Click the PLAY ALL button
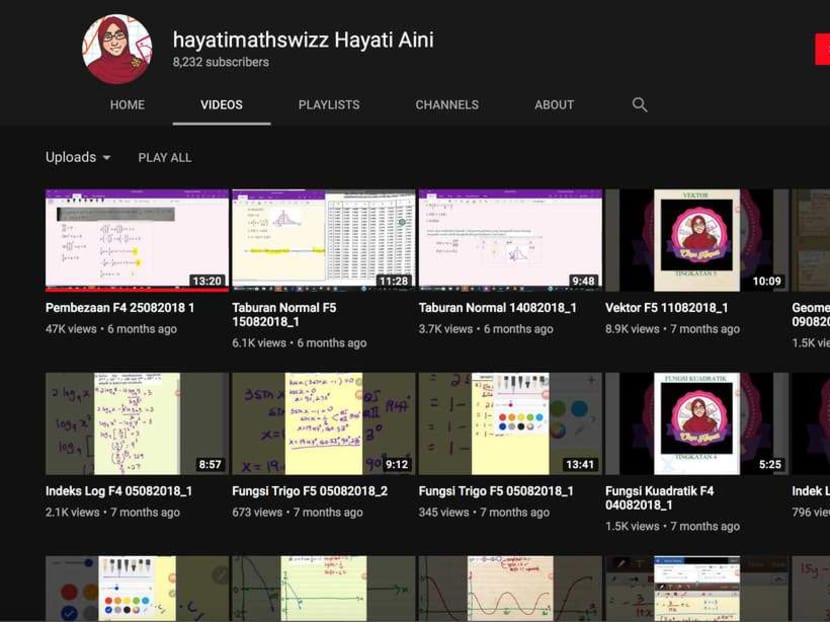830x622 pixels. tap(164, 157)
